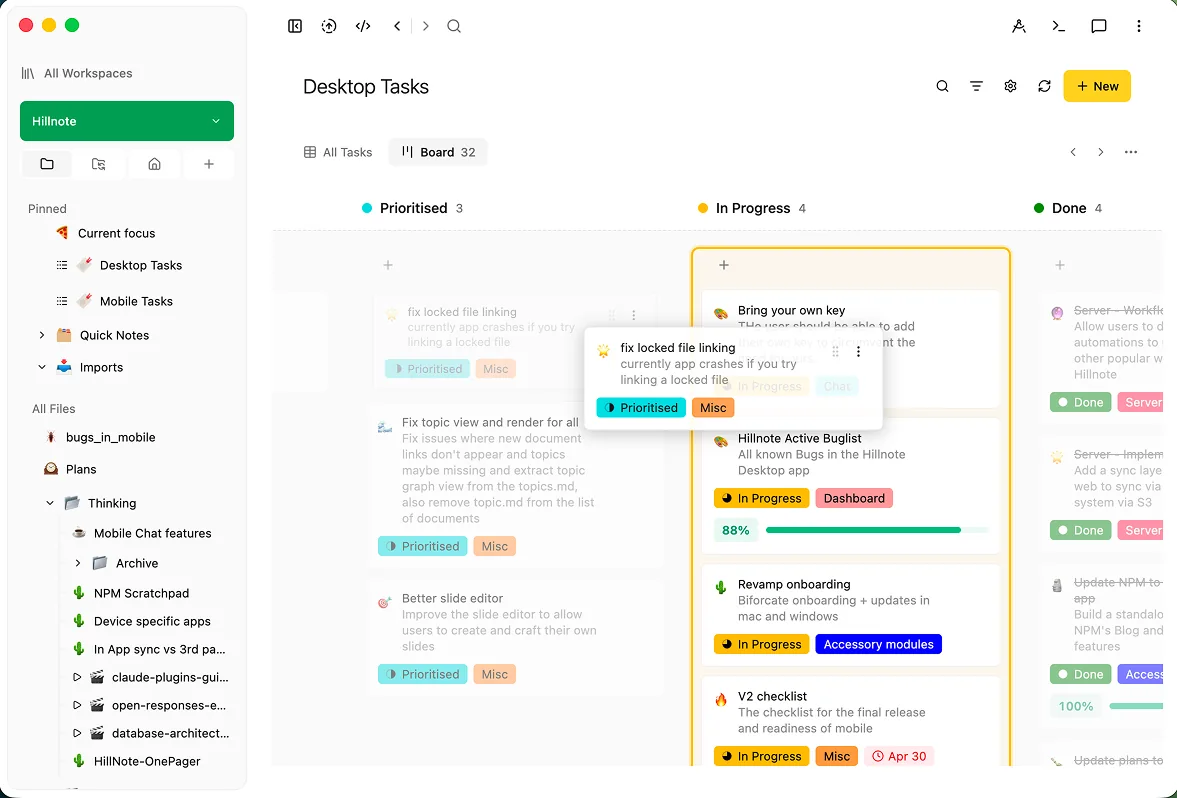Screen dimensions: 1177x798
Task: Add a card in the In Progress column
Action: pos(724,265)
